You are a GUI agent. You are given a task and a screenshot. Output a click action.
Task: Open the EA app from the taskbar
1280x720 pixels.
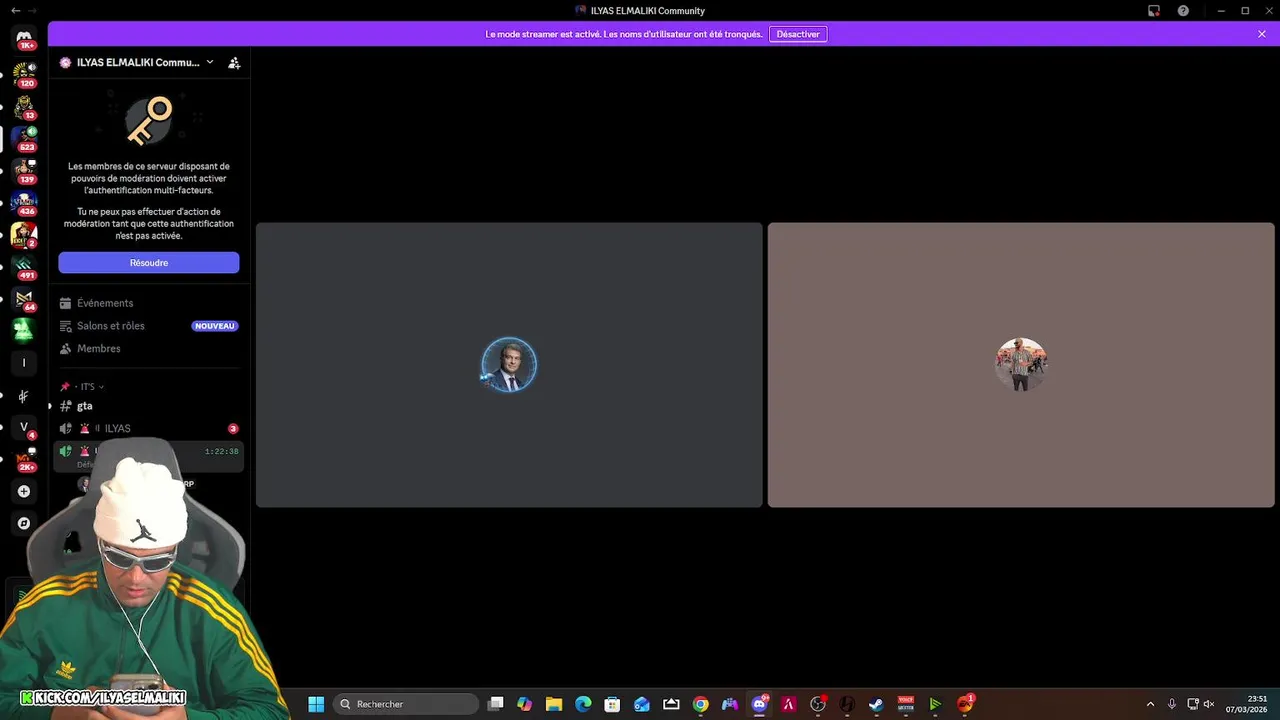point(964,704)
